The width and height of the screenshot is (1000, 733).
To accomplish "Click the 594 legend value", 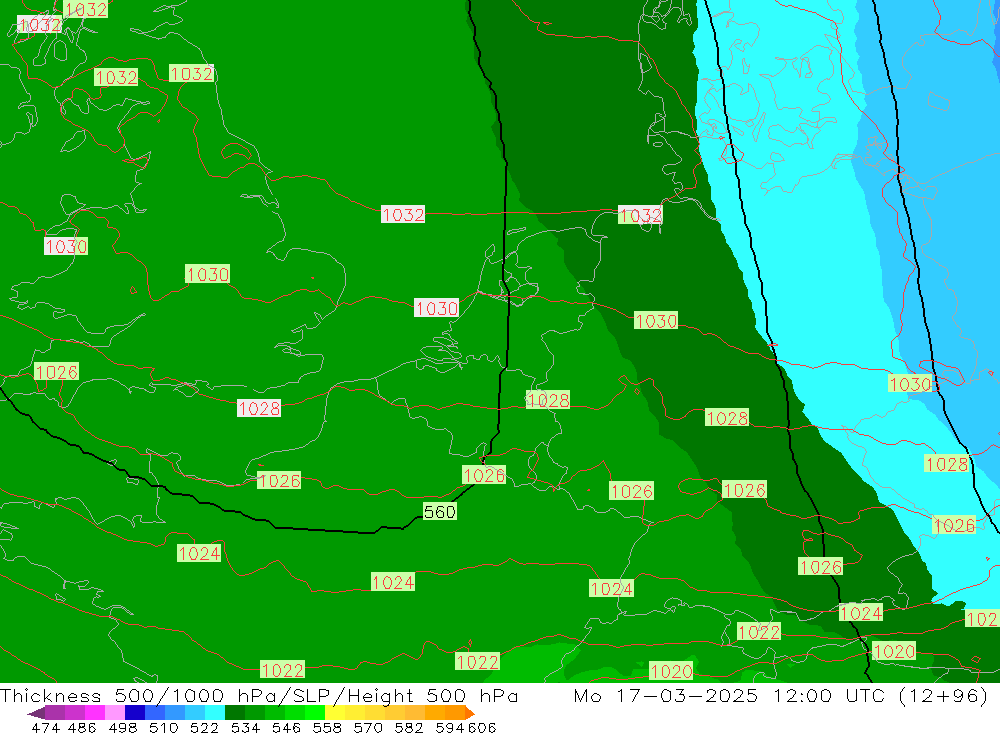I will tap(449, 727).
